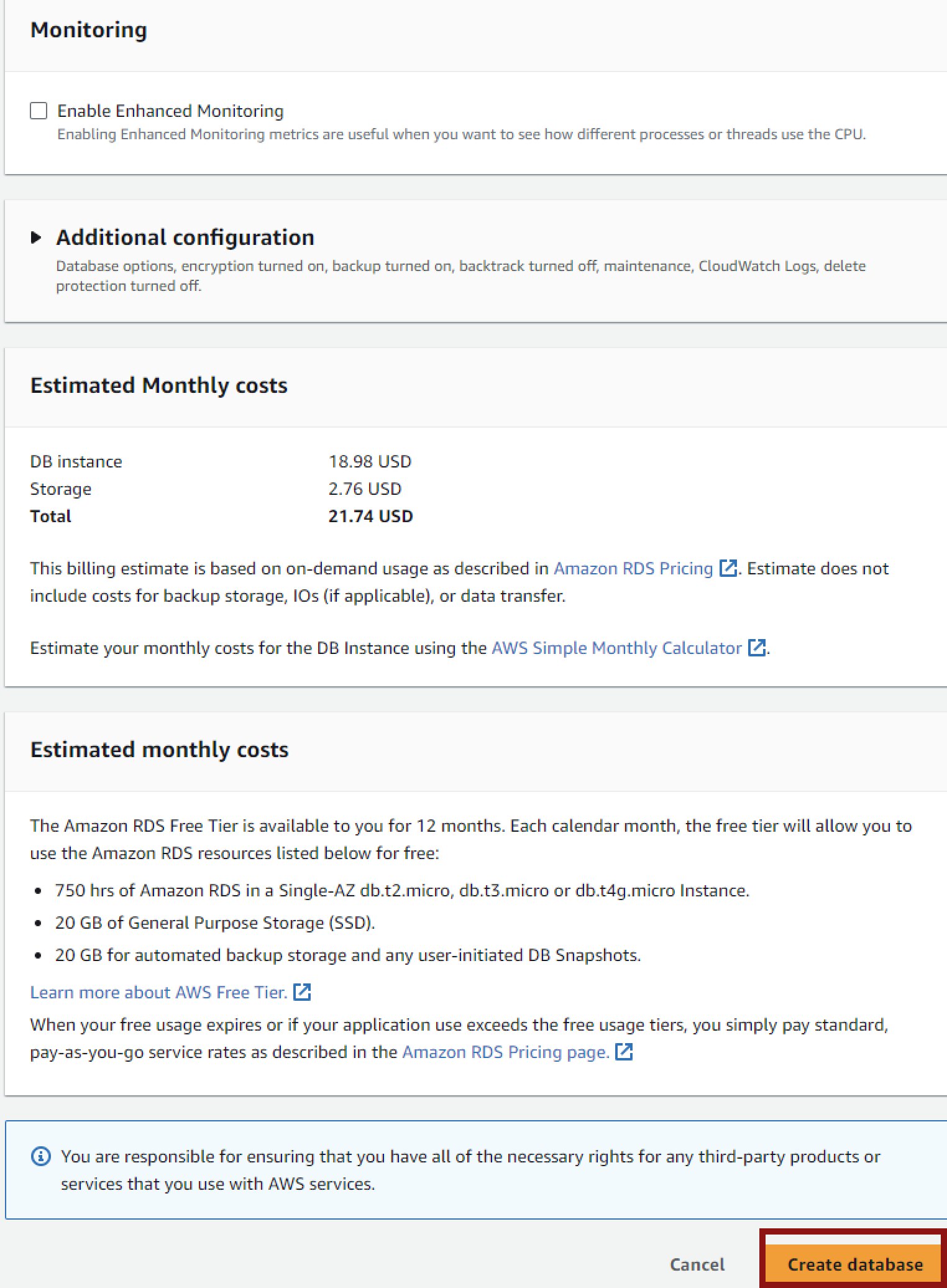Click the Additional configuration description text
The width and height of the screenshot is (947, 1288).
click(460, 275)
